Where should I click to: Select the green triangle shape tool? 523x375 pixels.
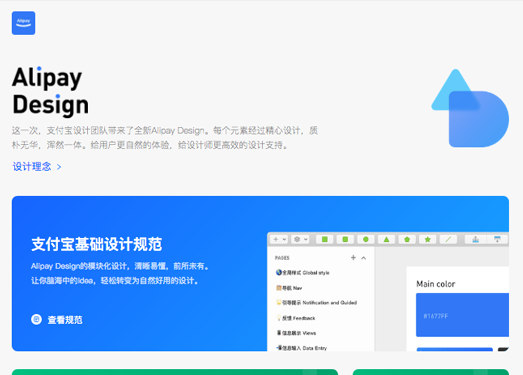pyautogui.click(x=386, y=239)
